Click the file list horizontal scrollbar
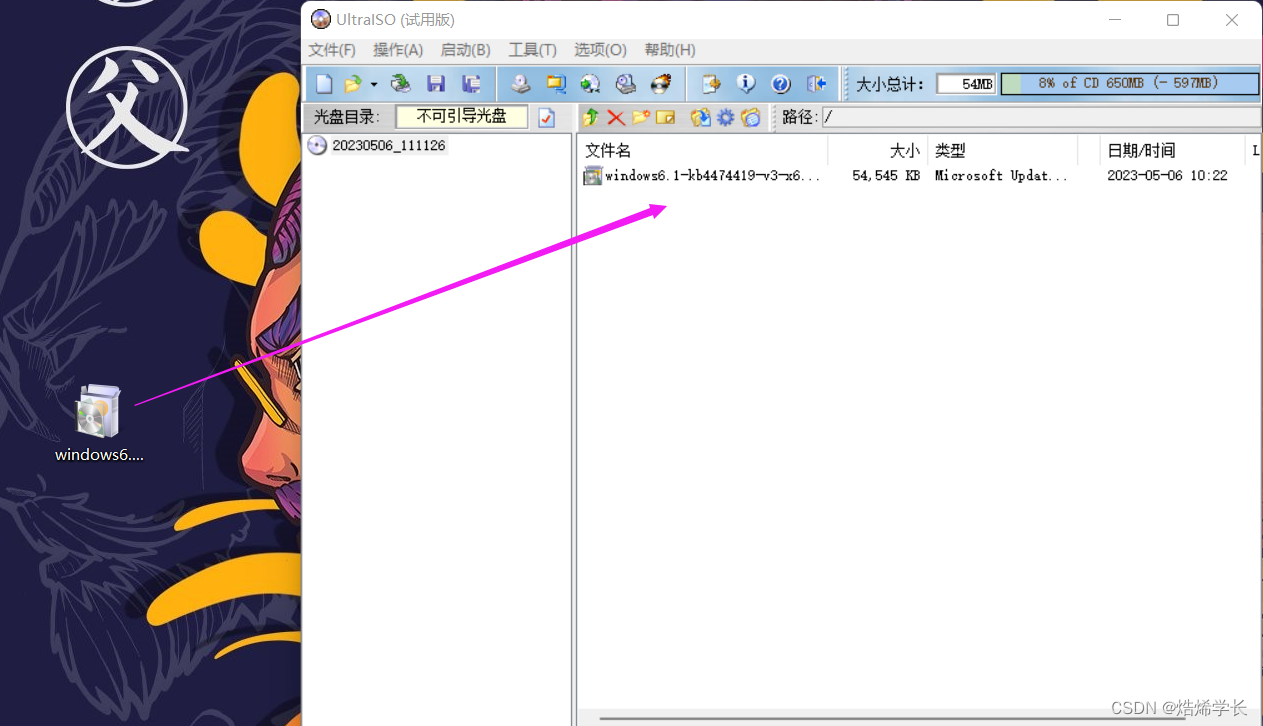Screen dimensions: 1263x726 tap(892, 718)
